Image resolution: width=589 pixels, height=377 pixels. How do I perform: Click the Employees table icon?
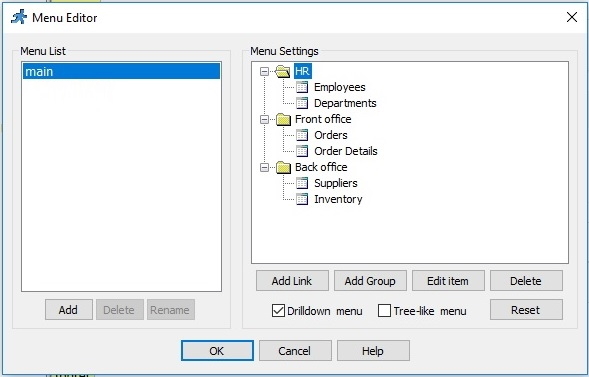[x=302, y=87]
